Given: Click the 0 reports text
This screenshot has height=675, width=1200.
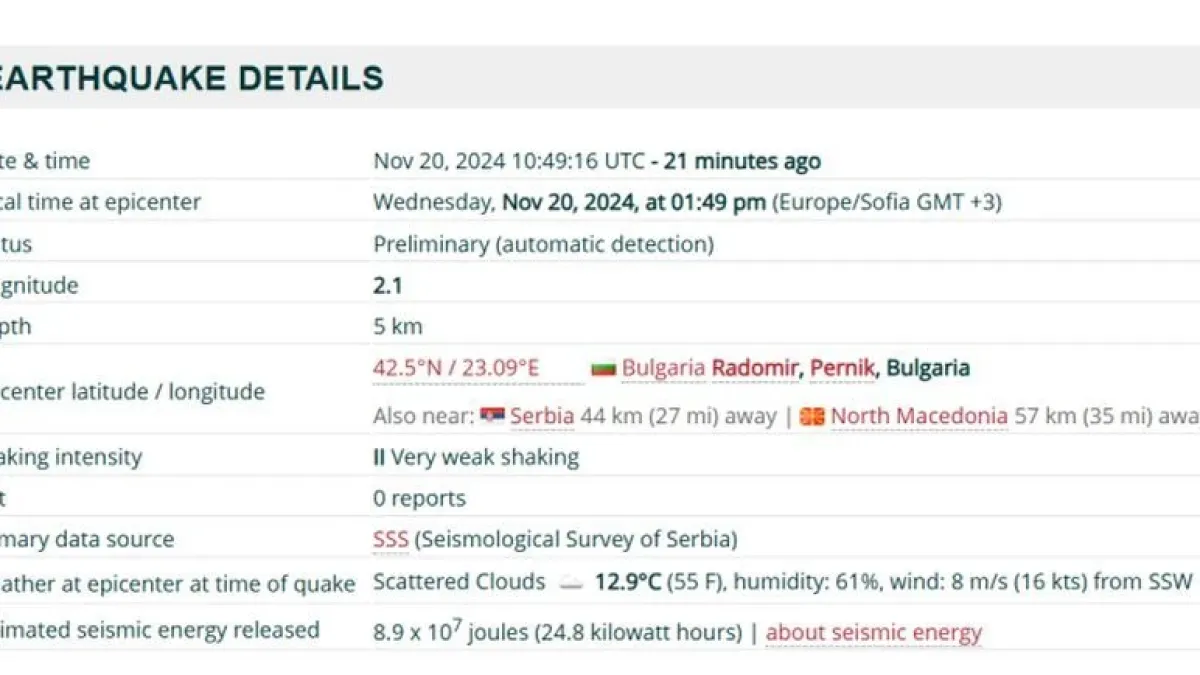Looking at the screenshot, I should (419, 499).
